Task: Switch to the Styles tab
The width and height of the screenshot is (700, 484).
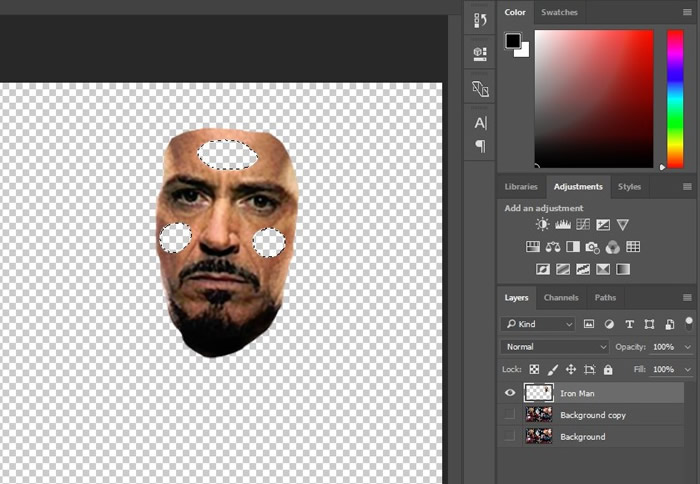Action: [629, 187]
